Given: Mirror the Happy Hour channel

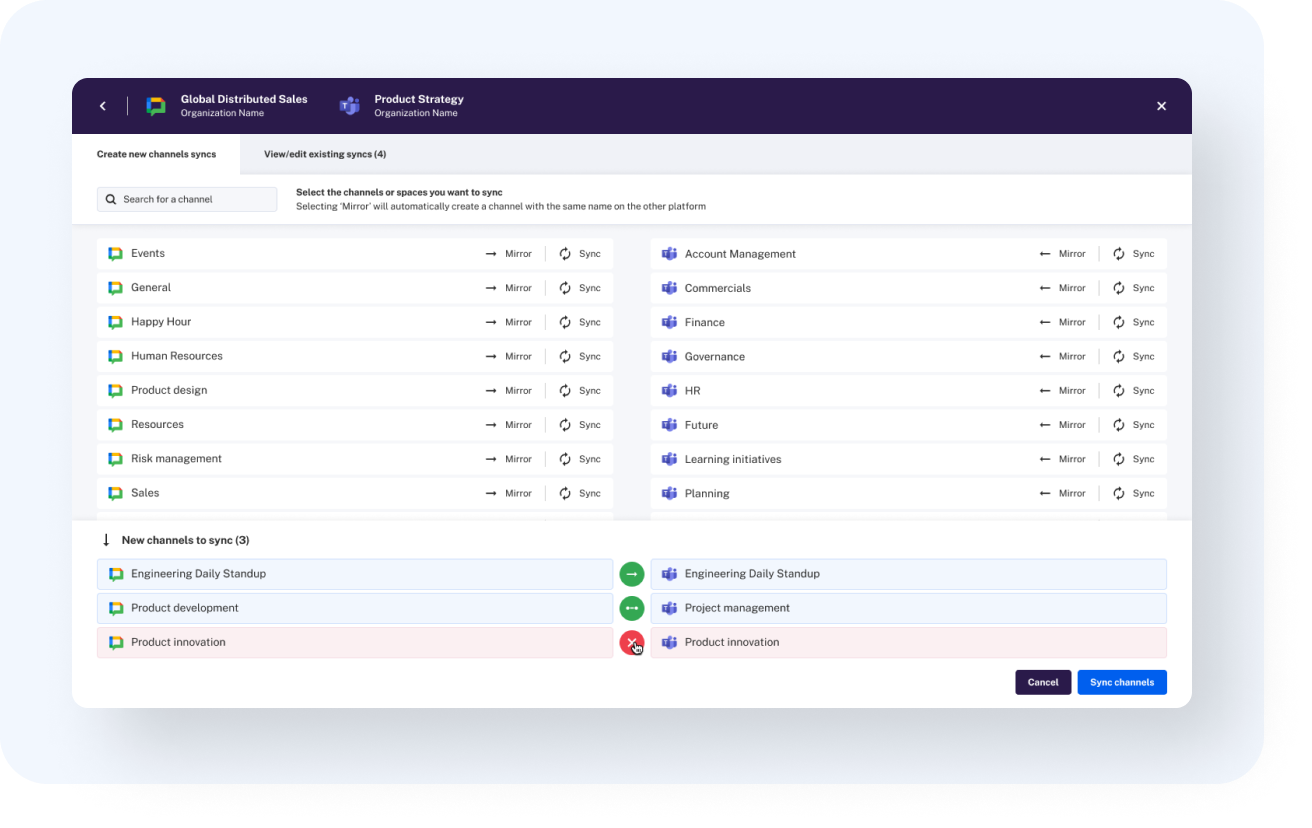Looking at the screenshot, I should [x=508, y=322].
